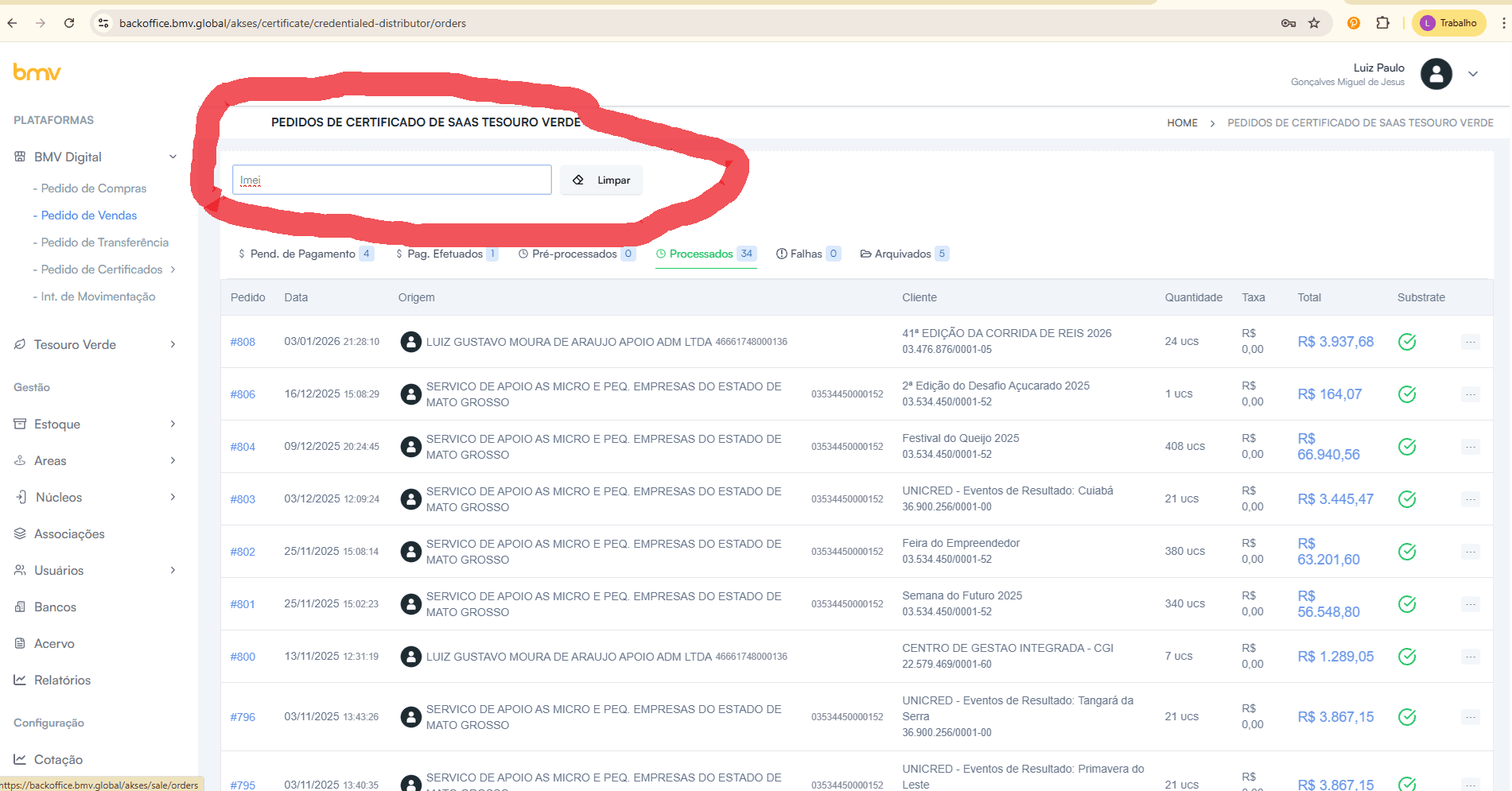Open order #804

click(243, 447)
